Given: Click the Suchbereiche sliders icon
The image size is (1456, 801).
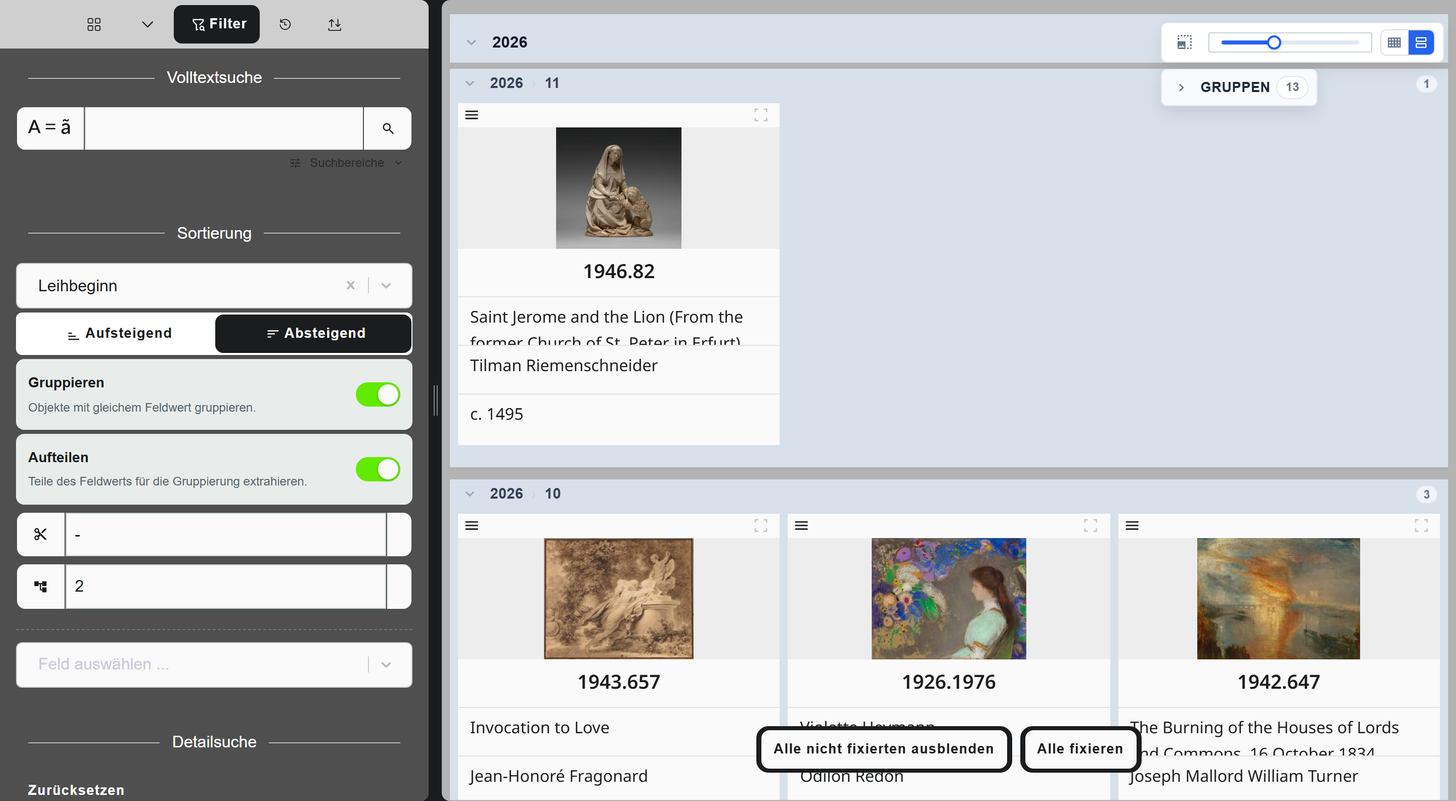Looking at the screenshot, I should pyautogui.click(x=295, y=163).
